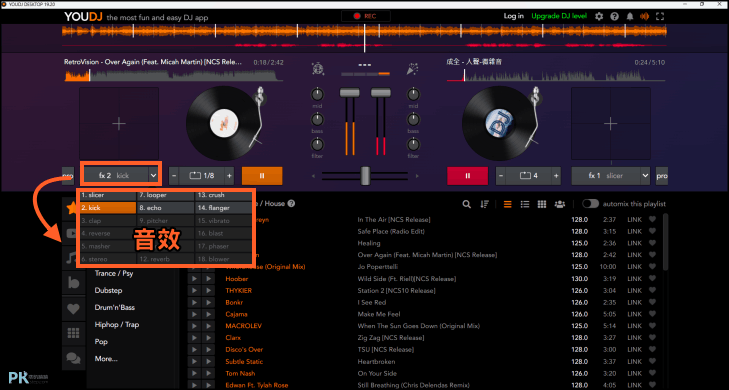This screenshot has width=729, height=390.
Task: Open LINK for 'Safe Place (Radio Edit)'
Action: click(x=634, y=231)
